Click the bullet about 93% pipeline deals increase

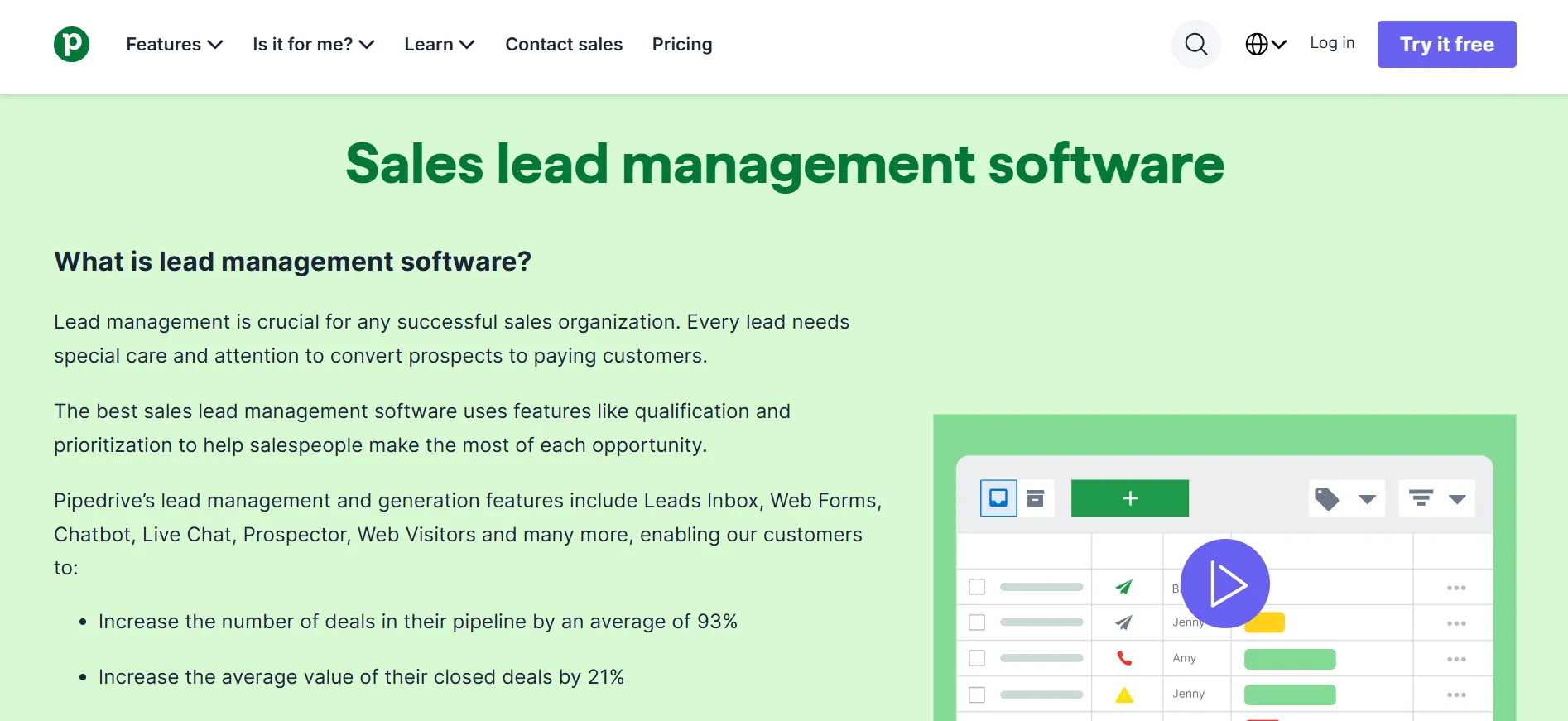click(x=418, y=622)
